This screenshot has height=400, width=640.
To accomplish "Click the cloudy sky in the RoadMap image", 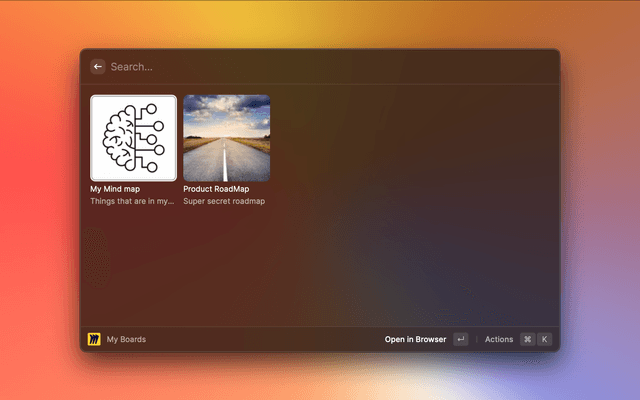I will pos(226,112).
